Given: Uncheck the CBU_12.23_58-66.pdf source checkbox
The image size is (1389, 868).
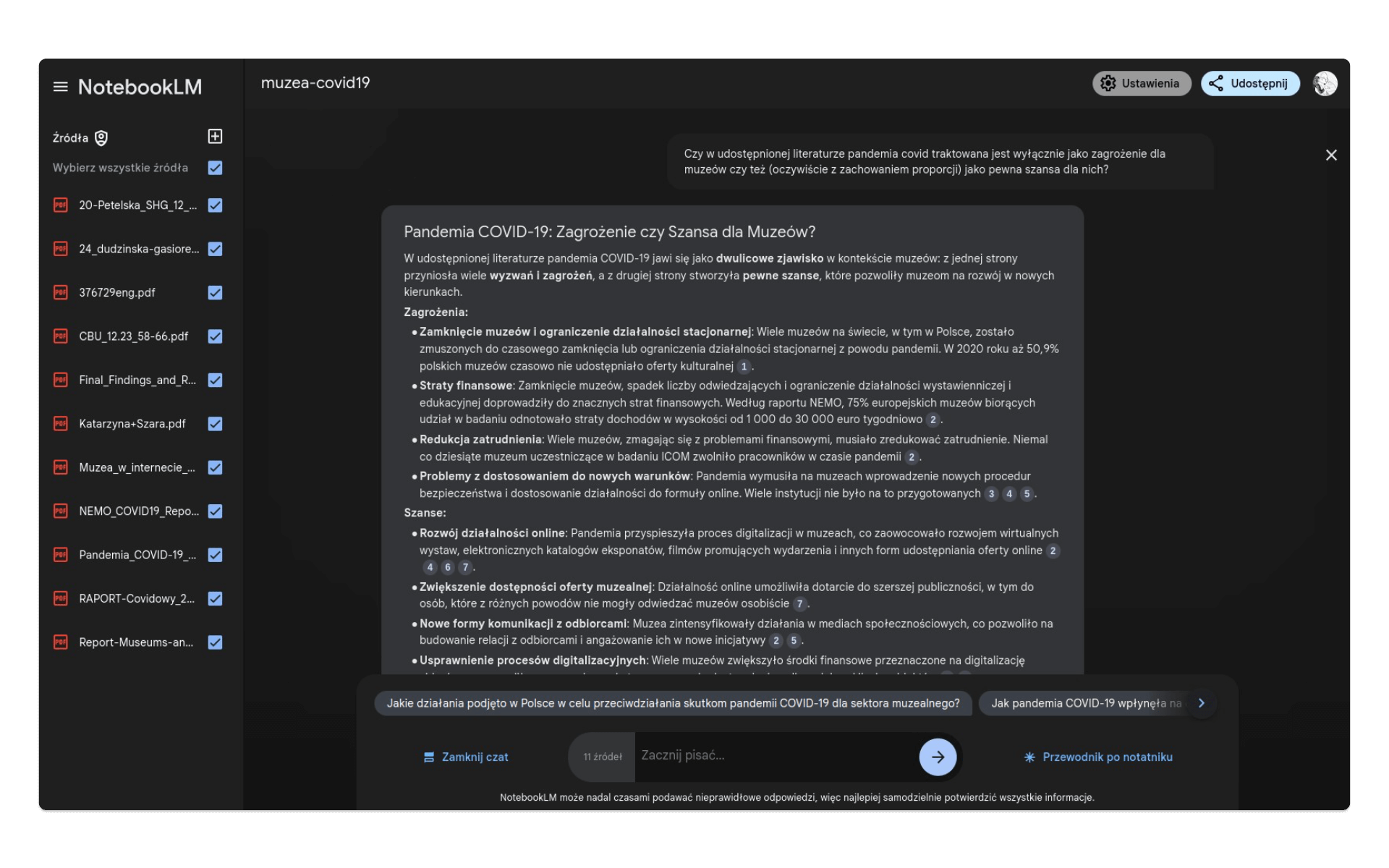Looking at the screenshot, I should coord(215,336).
